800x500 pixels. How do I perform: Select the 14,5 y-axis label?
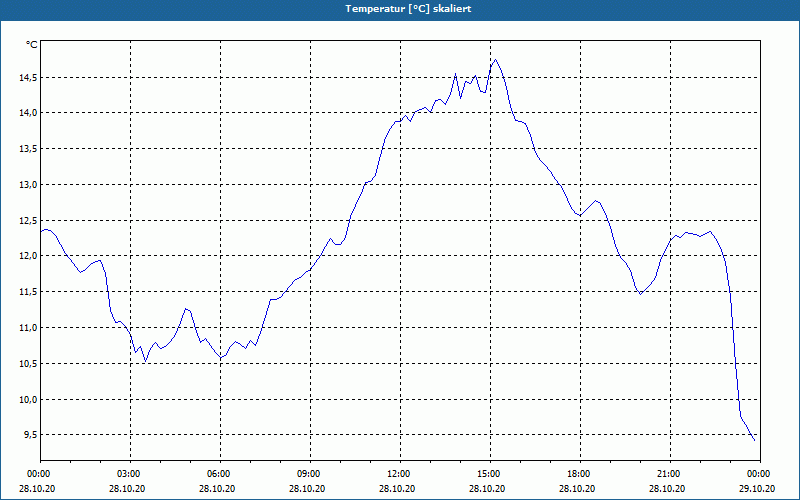pos(28,78)
